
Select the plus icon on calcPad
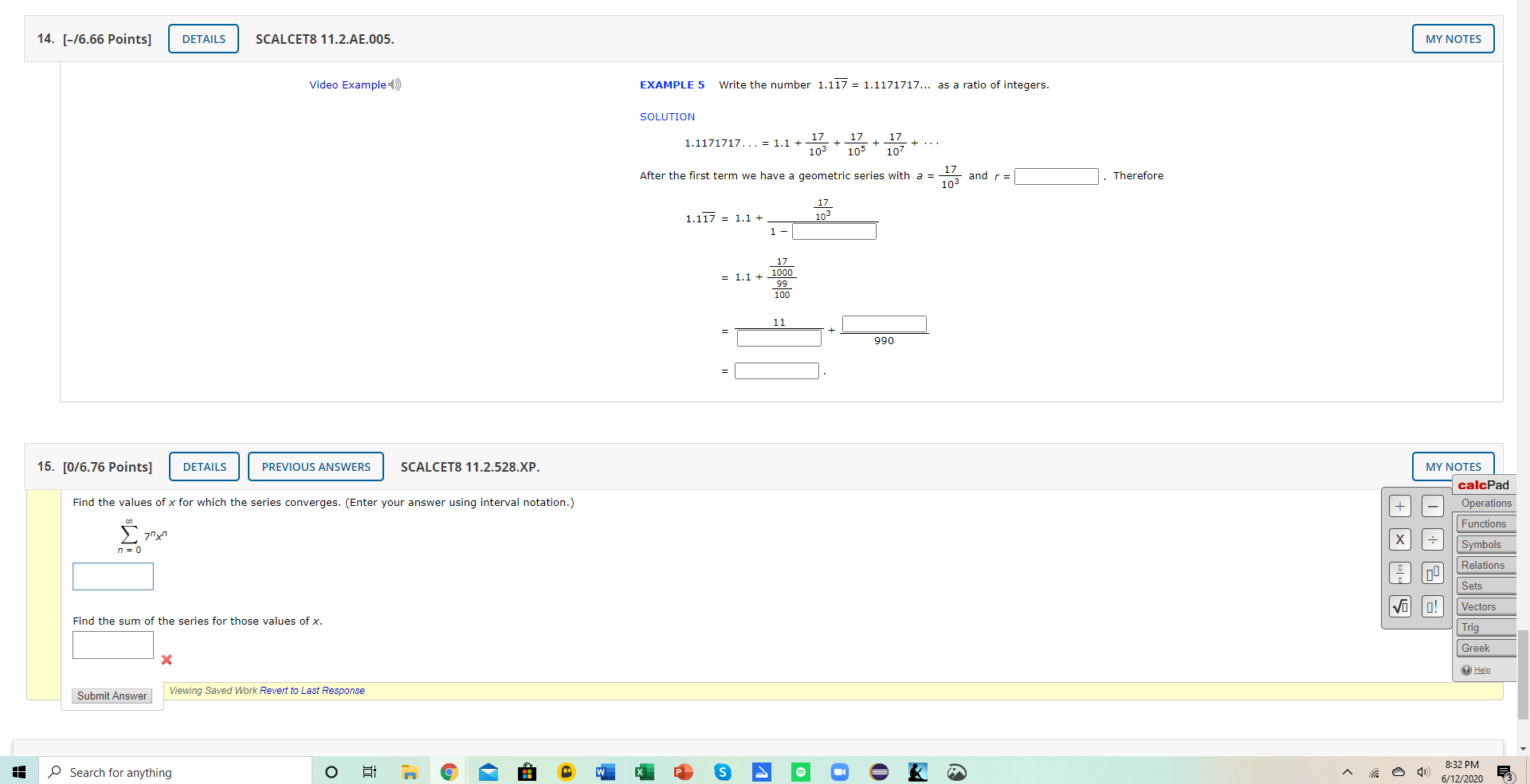point(1400,506)
